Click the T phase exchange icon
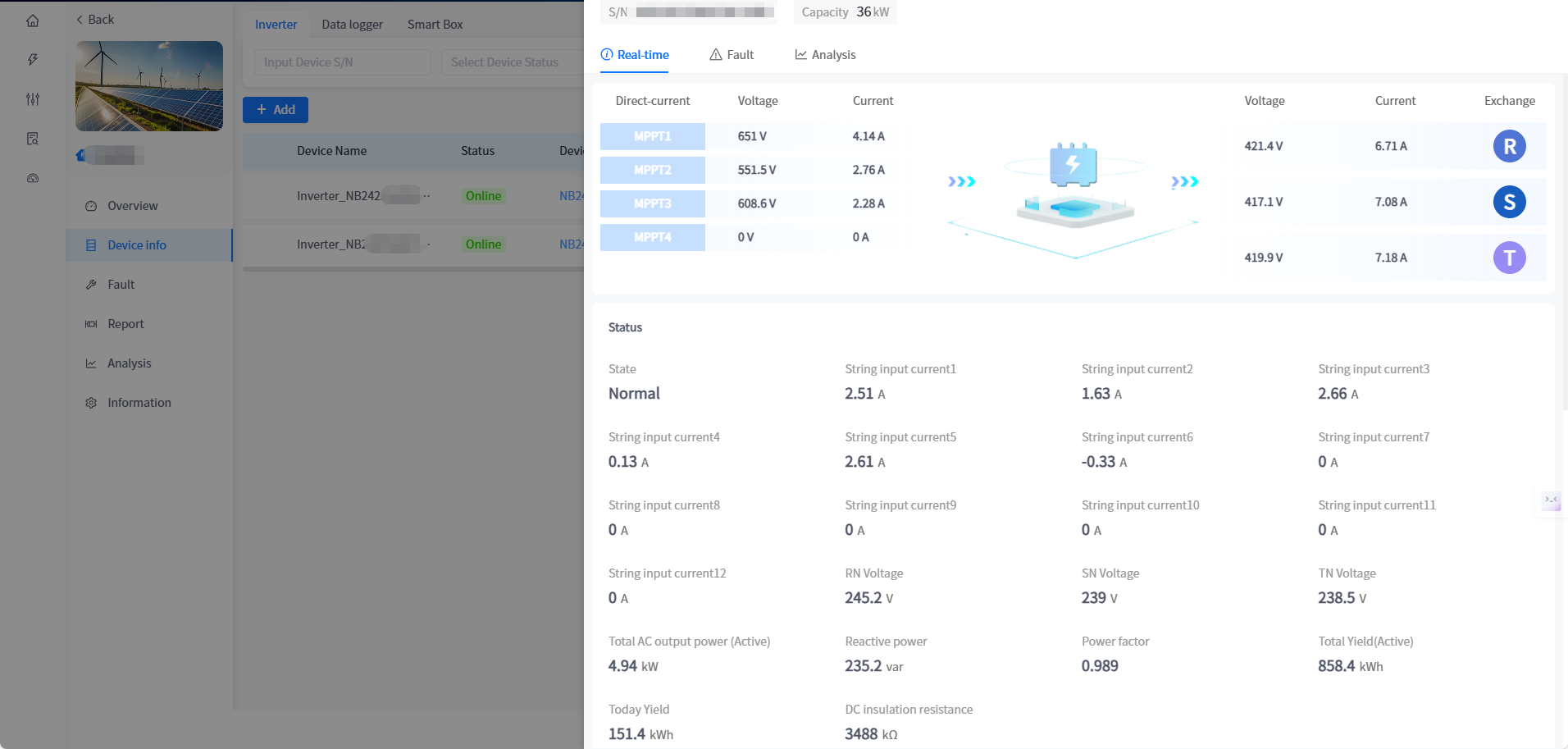1568x749 pixels. [1509, 258]
